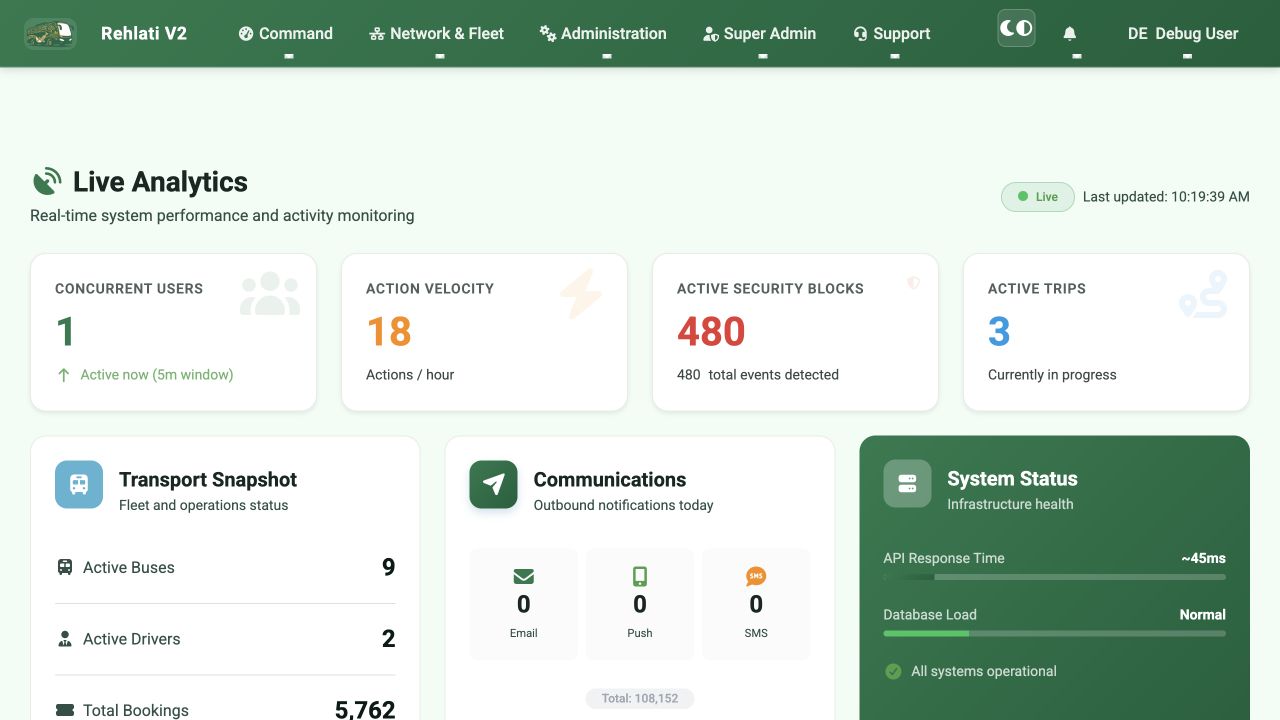Click the Rehlati V2 brand title
This screenshot has height=720, width=1280.
coord(144,33)
